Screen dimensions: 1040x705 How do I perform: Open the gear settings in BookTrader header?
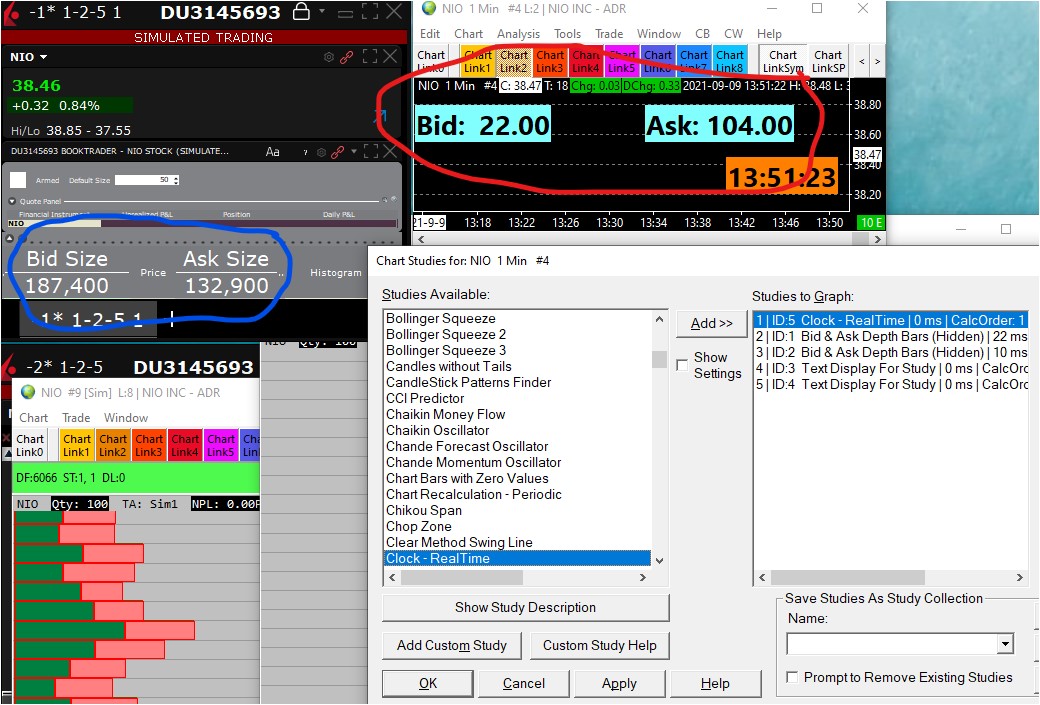[322, 153]
